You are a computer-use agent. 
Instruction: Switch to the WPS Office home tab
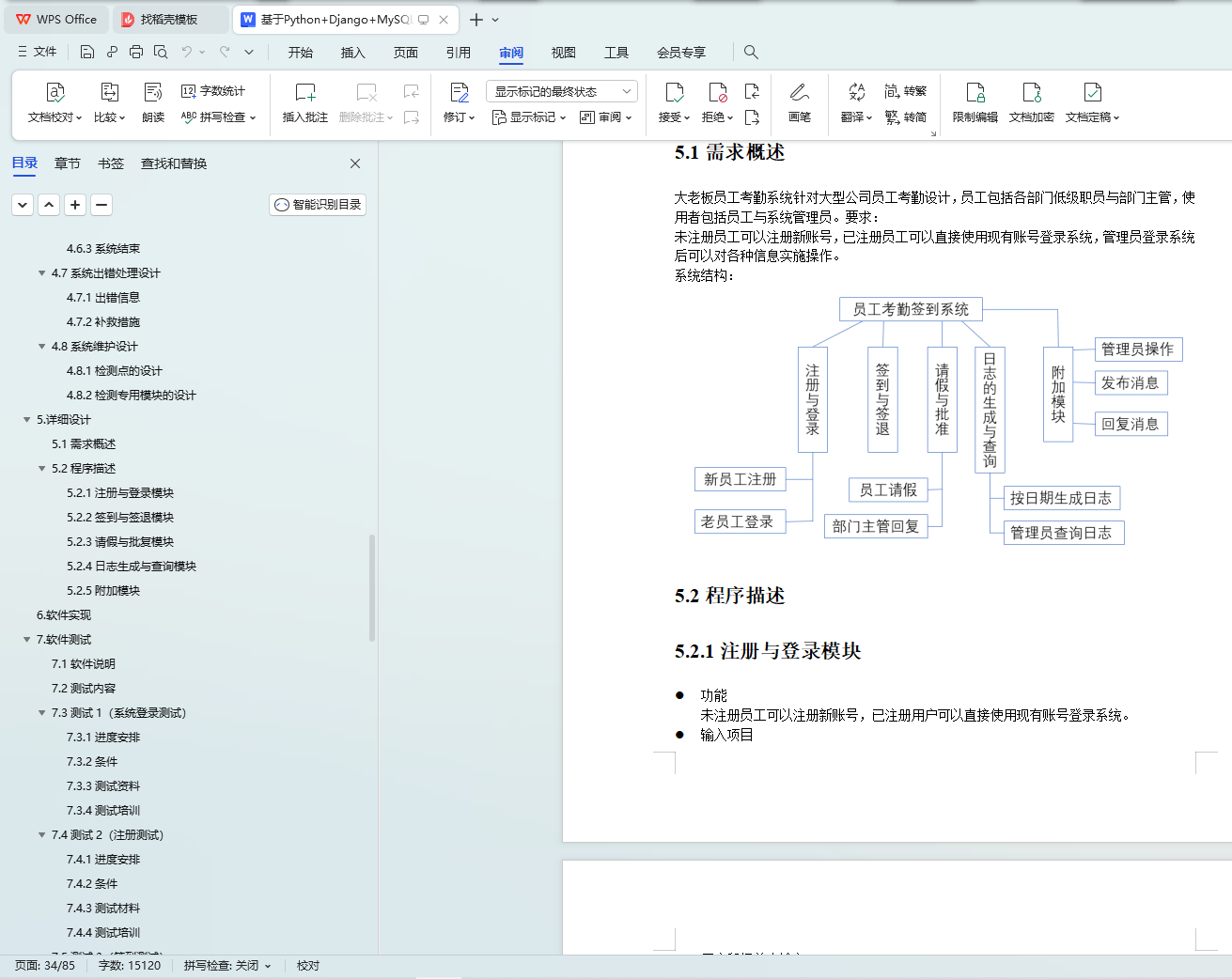click(x=56, y=20)
